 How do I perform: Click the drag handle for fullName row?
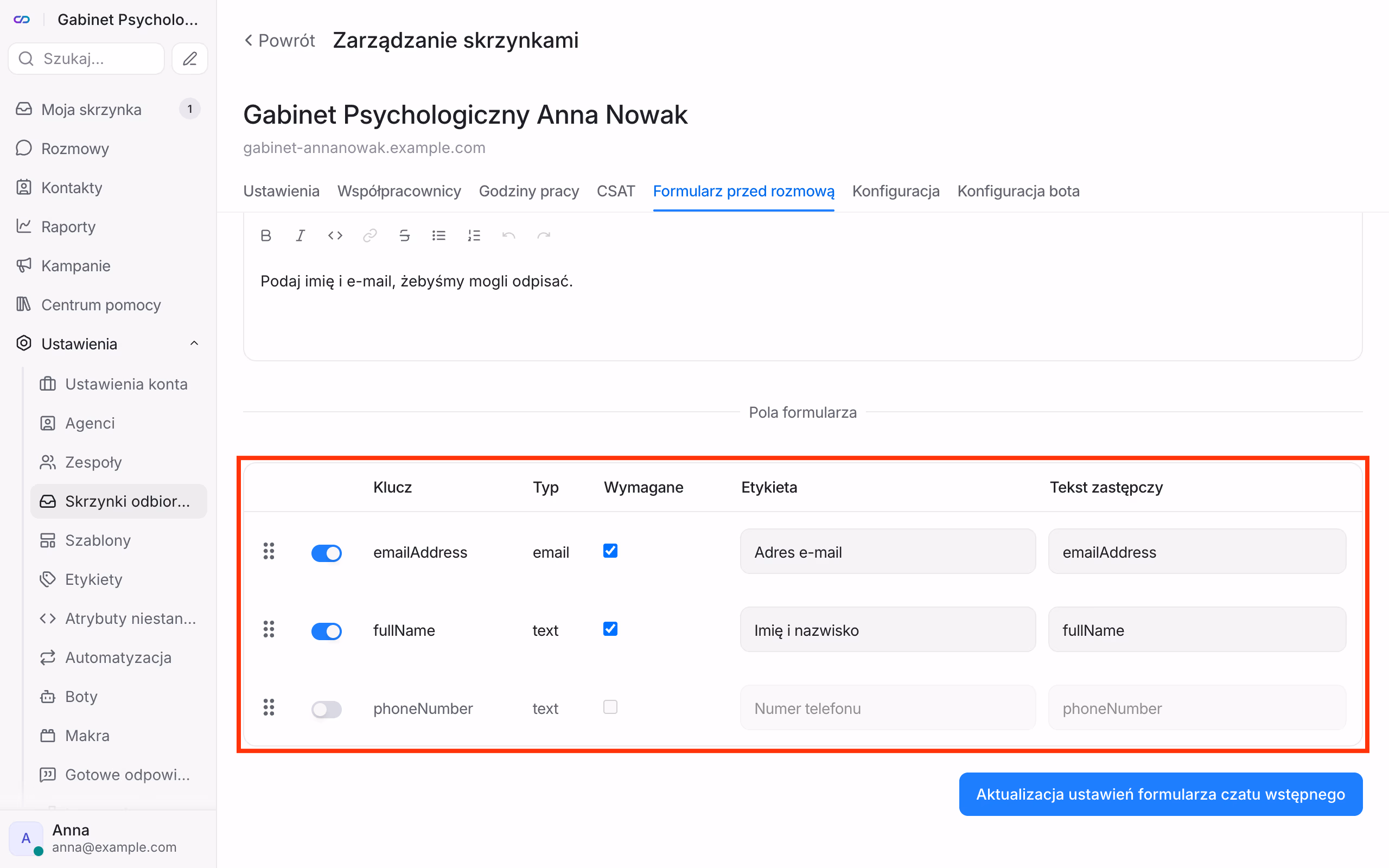(x=269, y=629)
